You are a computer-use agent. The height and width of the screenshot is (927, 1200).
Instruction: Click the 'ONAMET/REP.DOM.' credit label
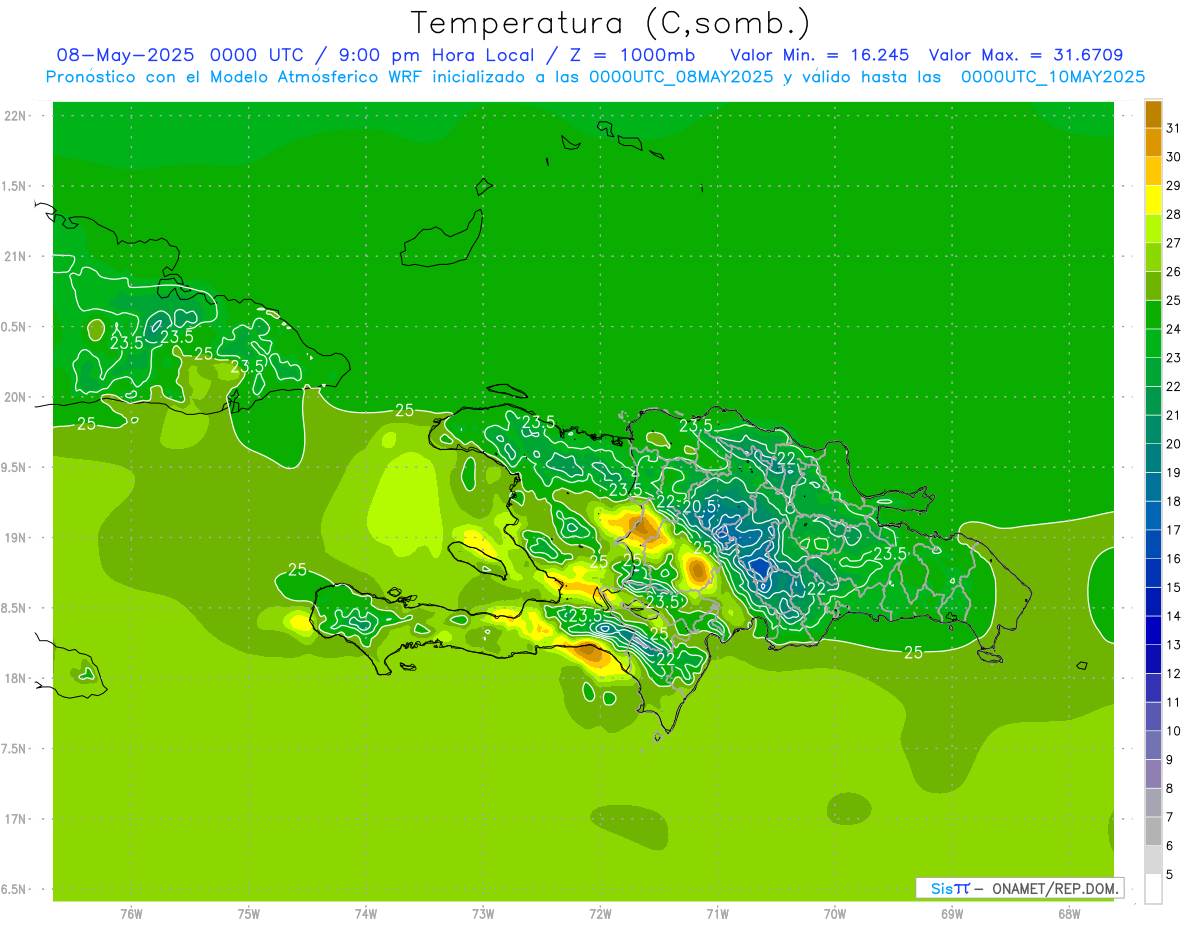[x=1055, y=888]
